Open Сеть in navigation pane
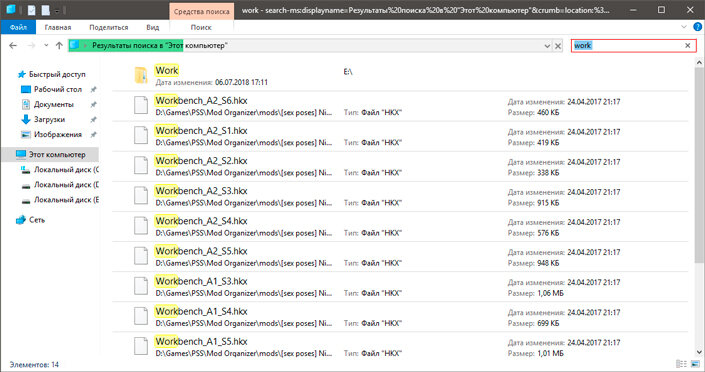The image size is (705, 372). [x=37, y=220]
